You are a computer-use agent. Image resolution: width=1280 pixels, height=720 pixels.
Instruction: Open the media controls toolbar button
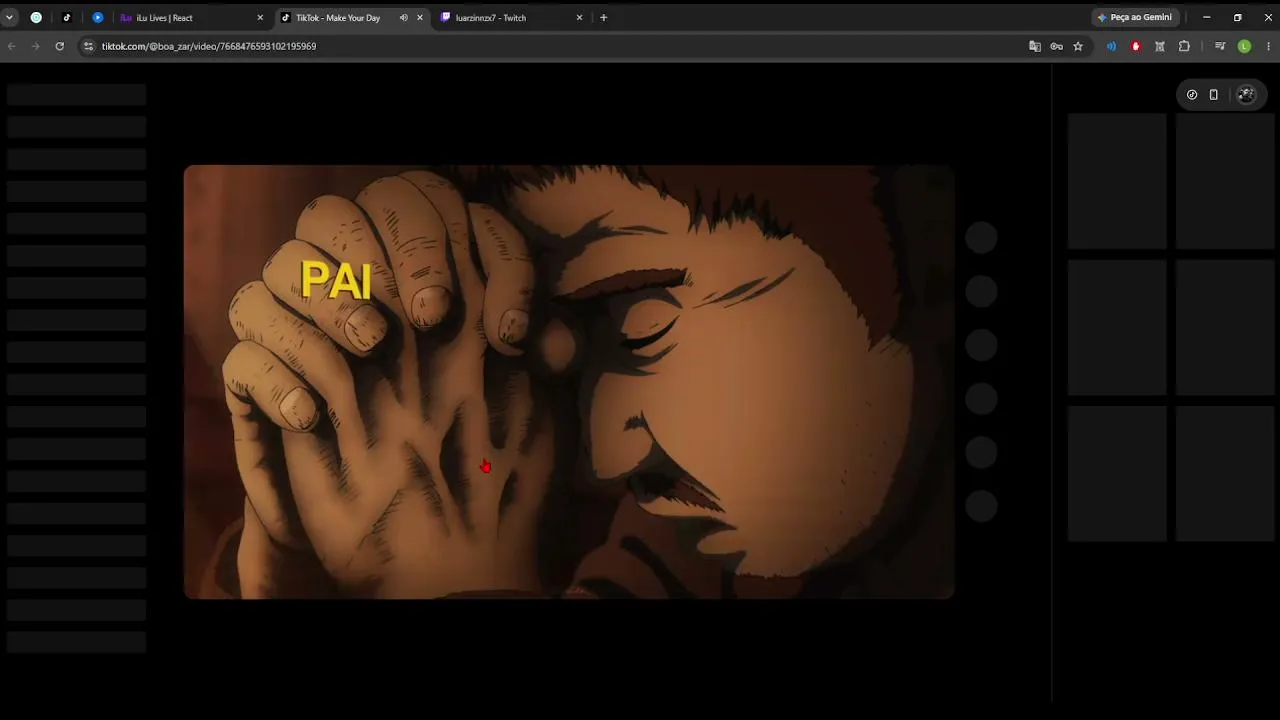(1220, 46)
